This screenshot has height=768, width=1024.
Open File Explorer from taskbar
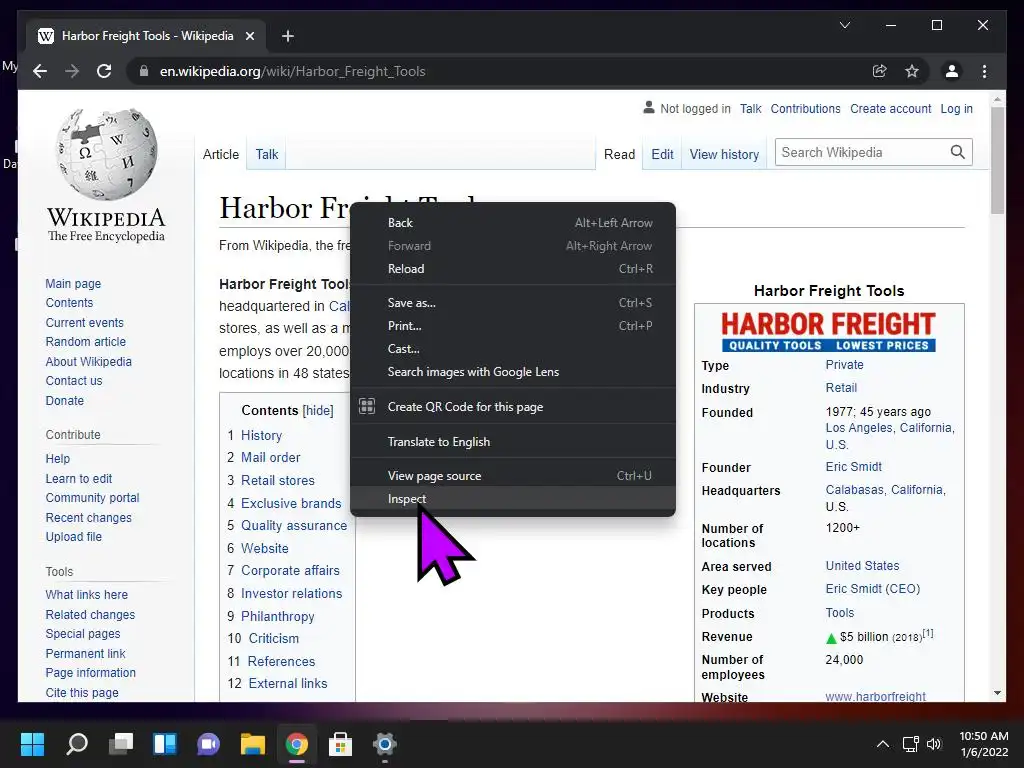(253, 744)
